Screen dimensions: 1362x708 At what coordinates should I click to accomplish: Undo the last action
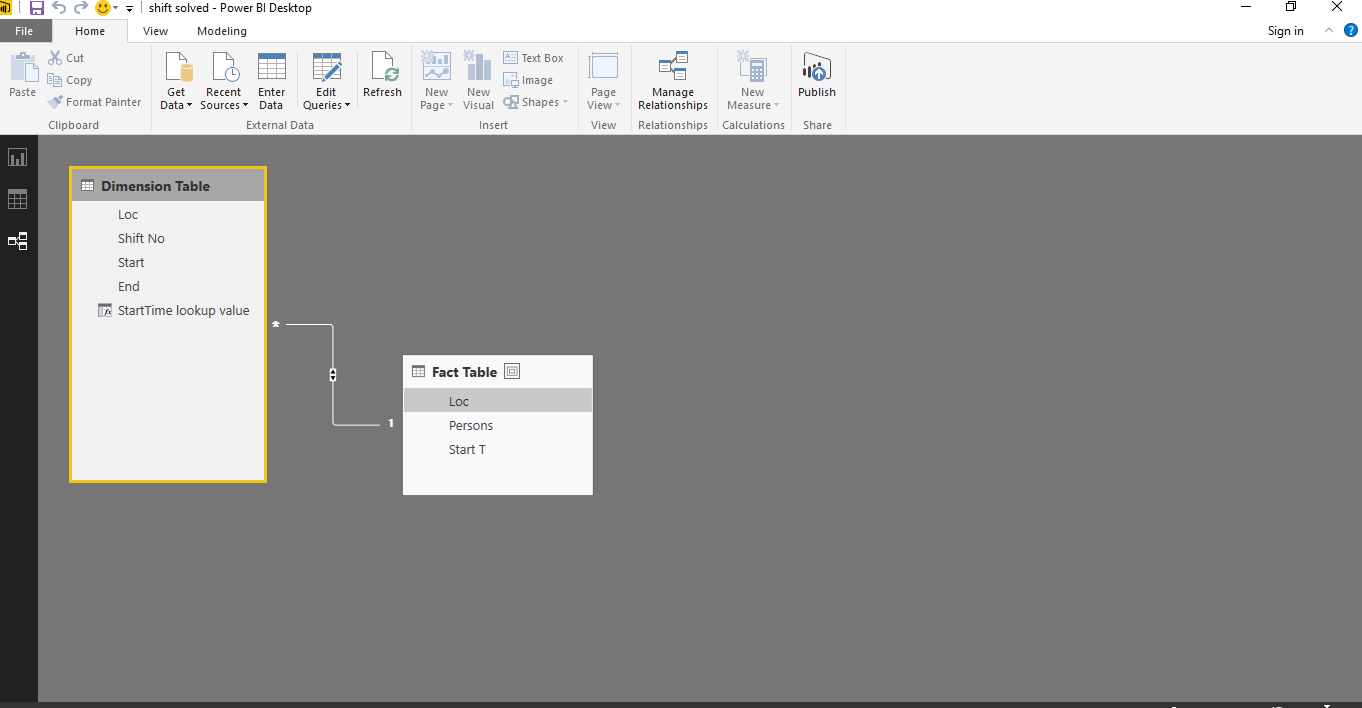click(x=59, y=8)
